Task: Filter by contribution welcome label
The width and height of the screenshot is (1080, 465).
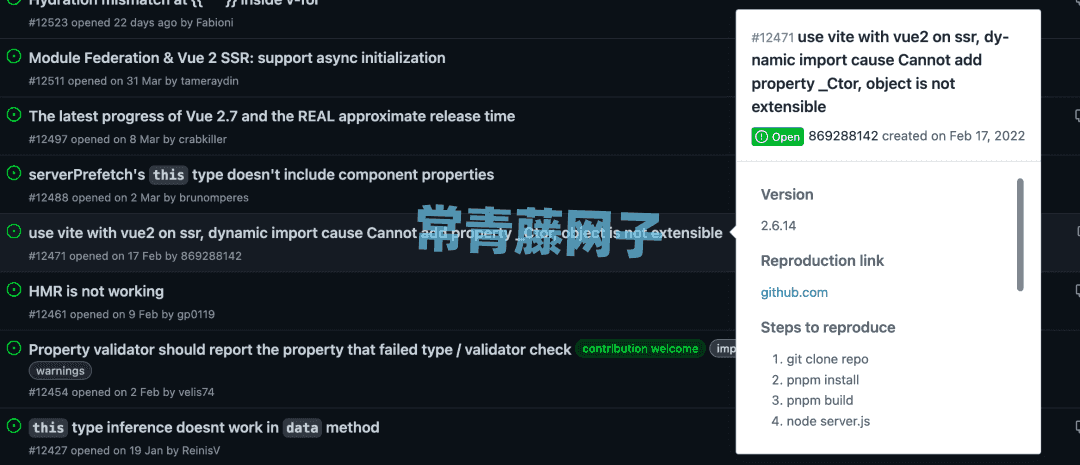Action: point(640,349)
